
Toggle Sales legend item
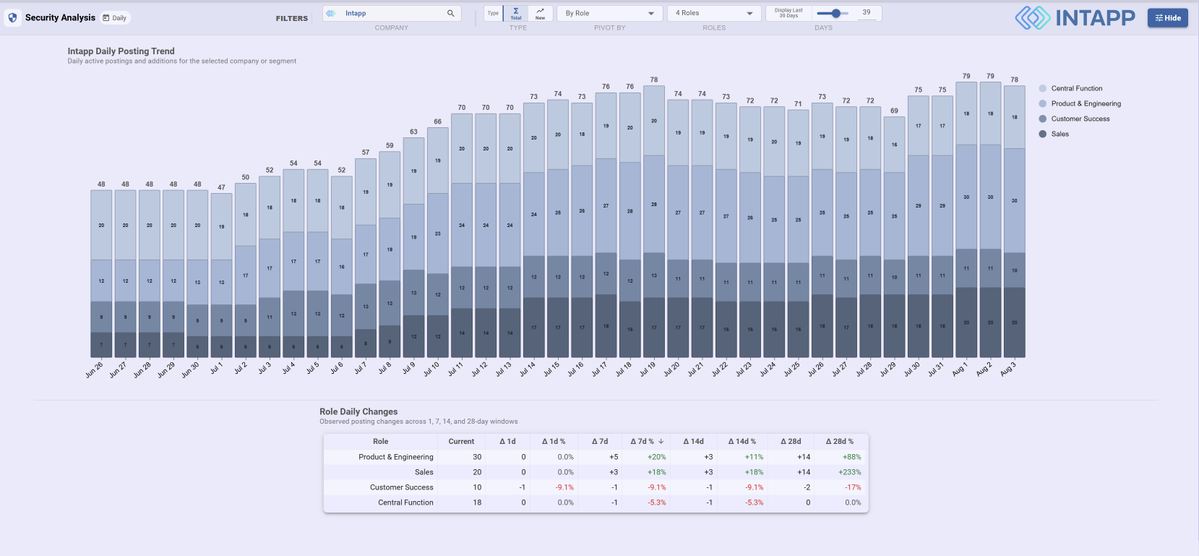(x=1054, y=134)
